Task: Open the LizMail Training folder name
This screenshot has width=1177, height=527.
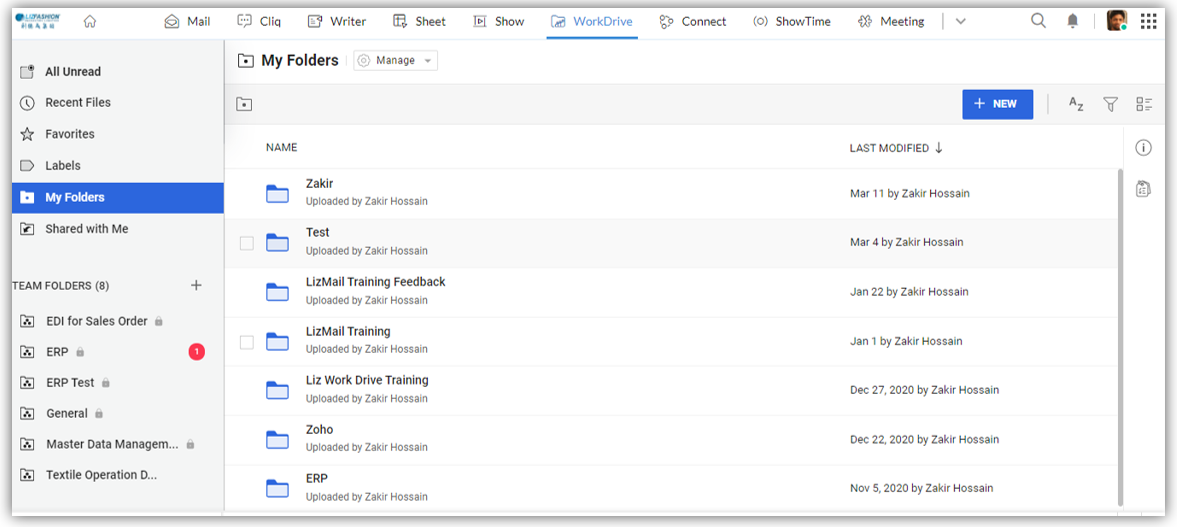Action: (x=348, y=332)
